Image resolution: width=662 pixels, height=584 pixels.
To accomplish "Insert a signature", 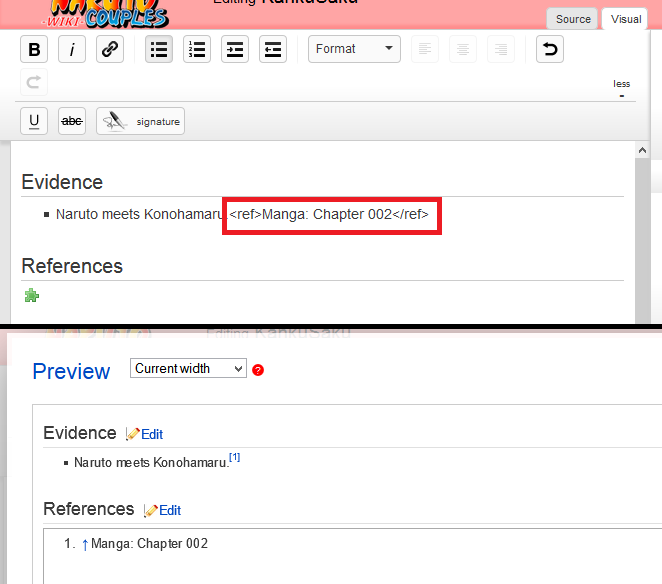I will pyautogui.click(x=140, y=121).
